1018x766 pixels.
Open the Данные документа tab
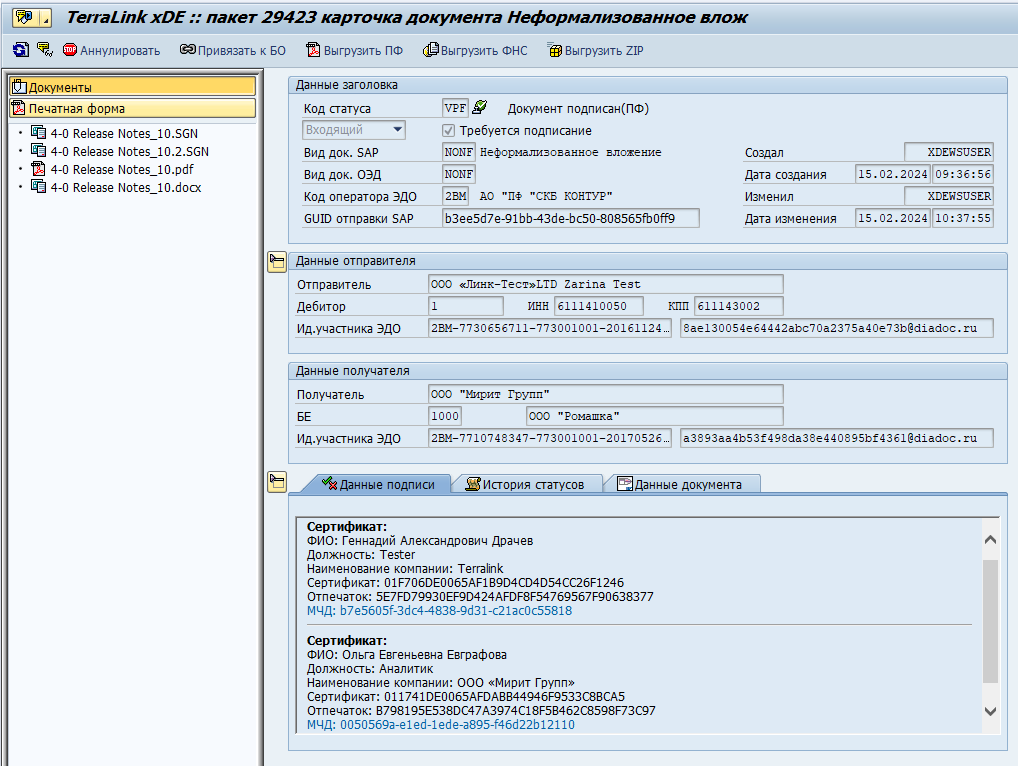[x=679, y=484]
